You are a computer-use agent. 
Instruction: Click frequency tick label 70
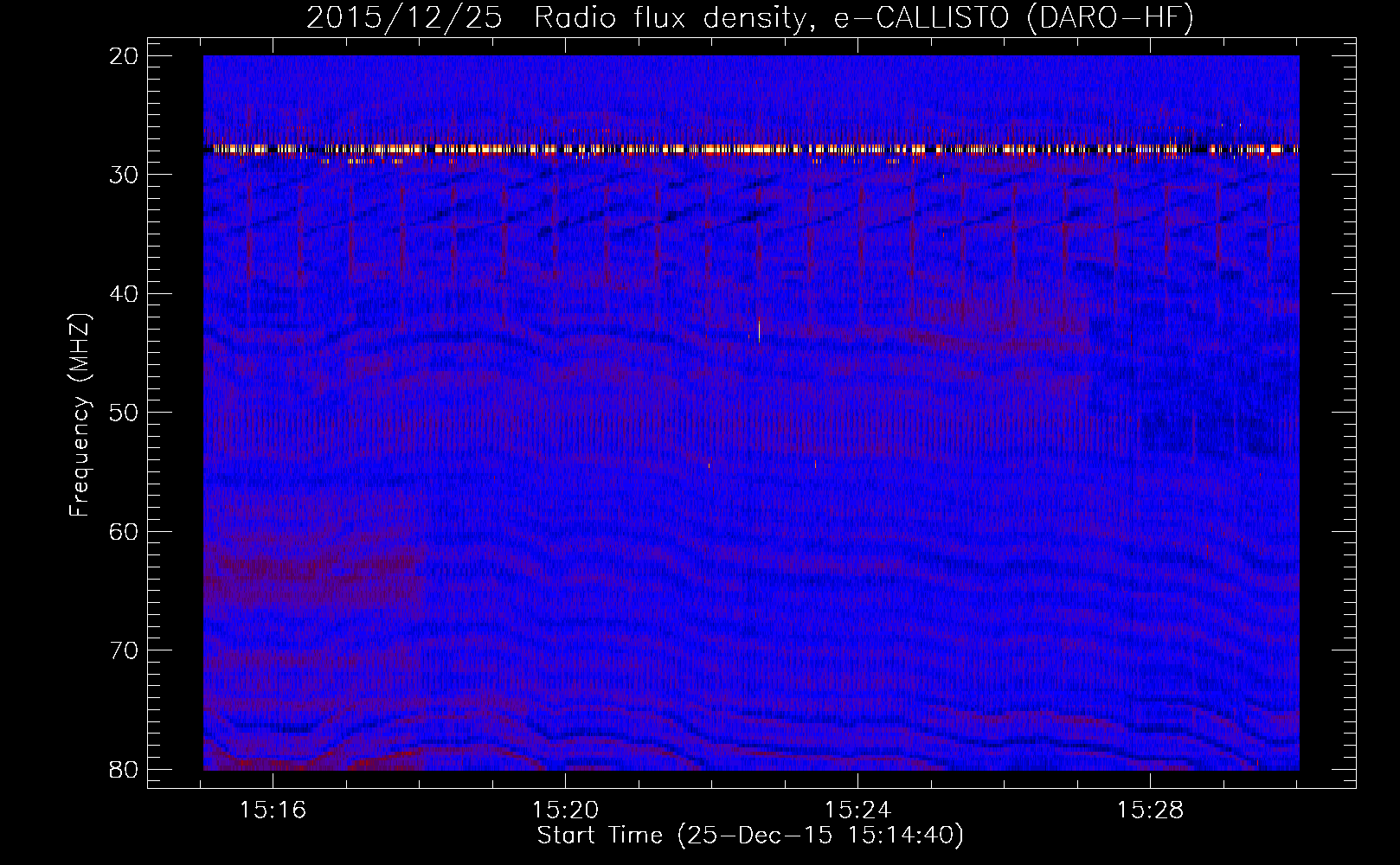click(125, 650)
